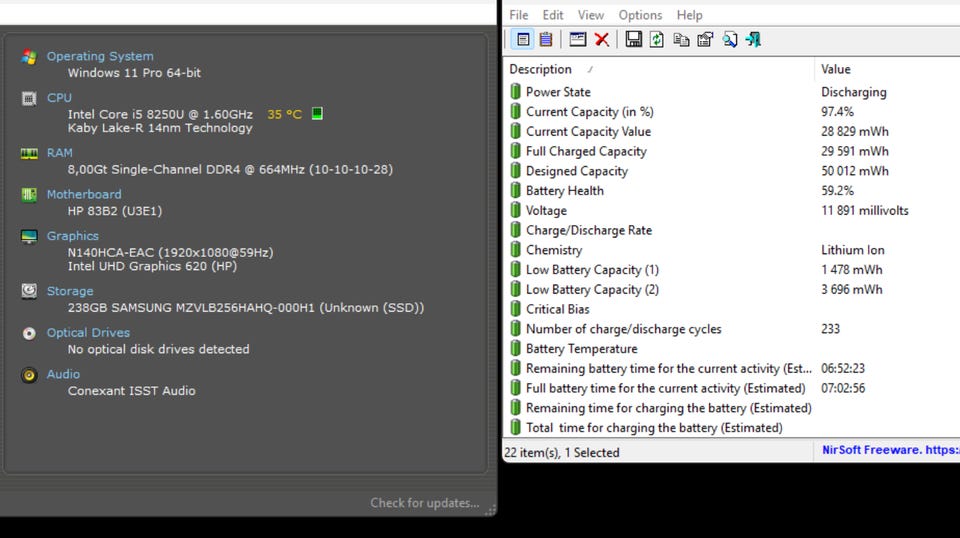Image resolution: width=960 pixels, height=538 pixels.
Task: Click the '35 °C' CPU temperature value
Action: (285, 114)
